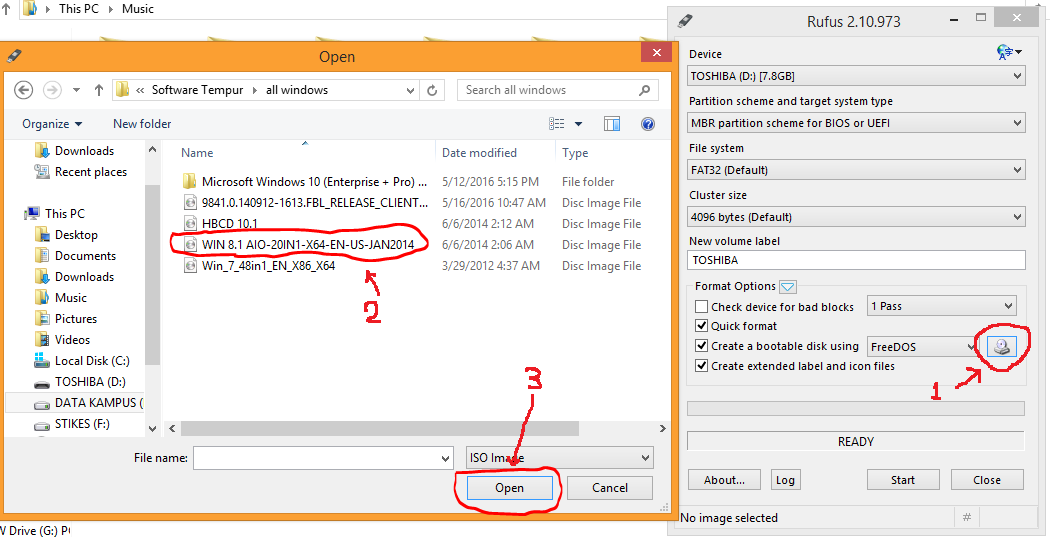The width and height of the screenshot is (1050, 537).
Task: Open the File name history dropdown arrow
Action: [x=445, y=459]
